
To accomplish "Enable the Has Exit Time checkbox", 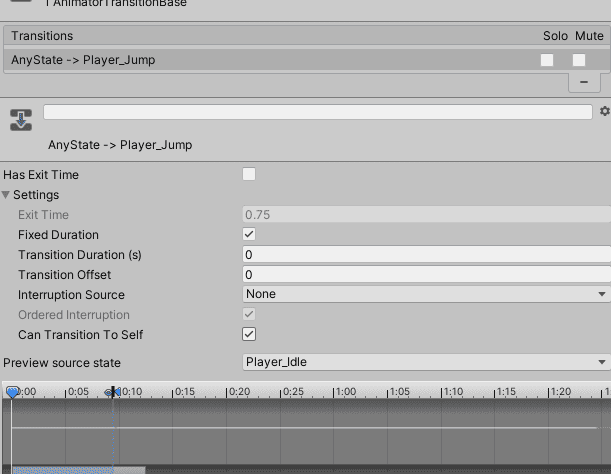I will (x=249, y=175).
